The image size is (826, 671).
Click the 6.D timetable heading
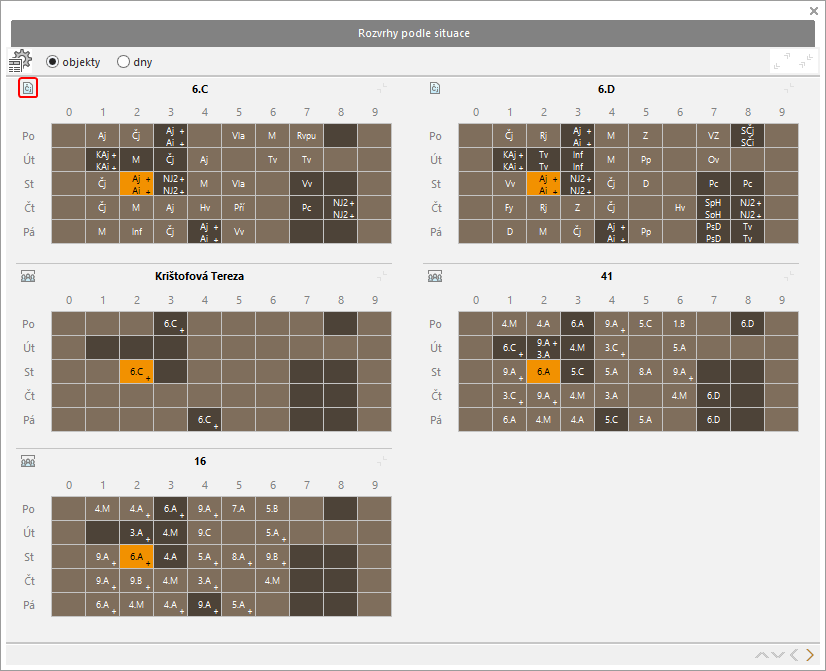[606, 89]
